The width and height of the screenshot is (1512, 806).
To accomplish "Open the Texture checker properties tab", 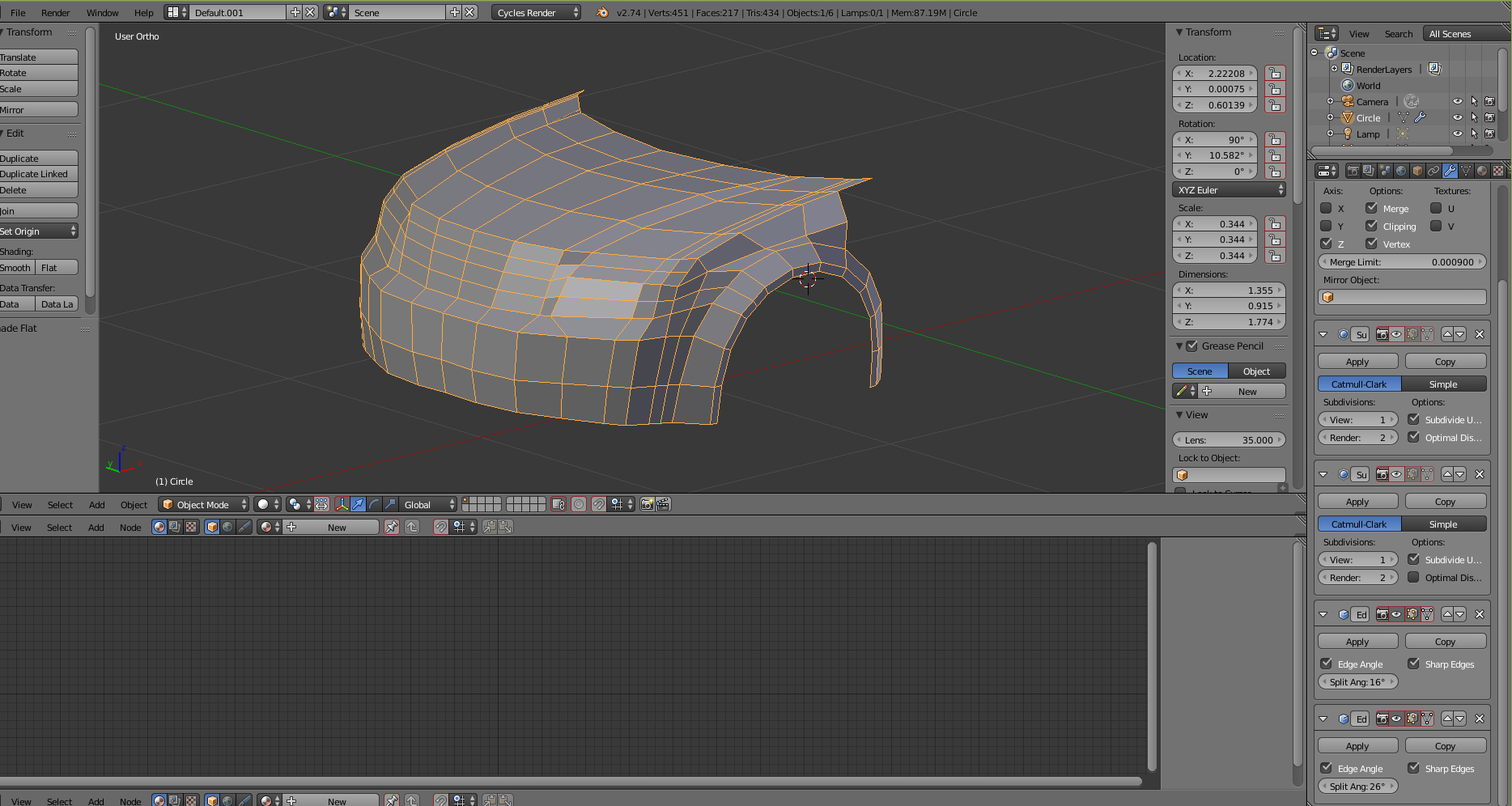I will tap(1498, 171).
